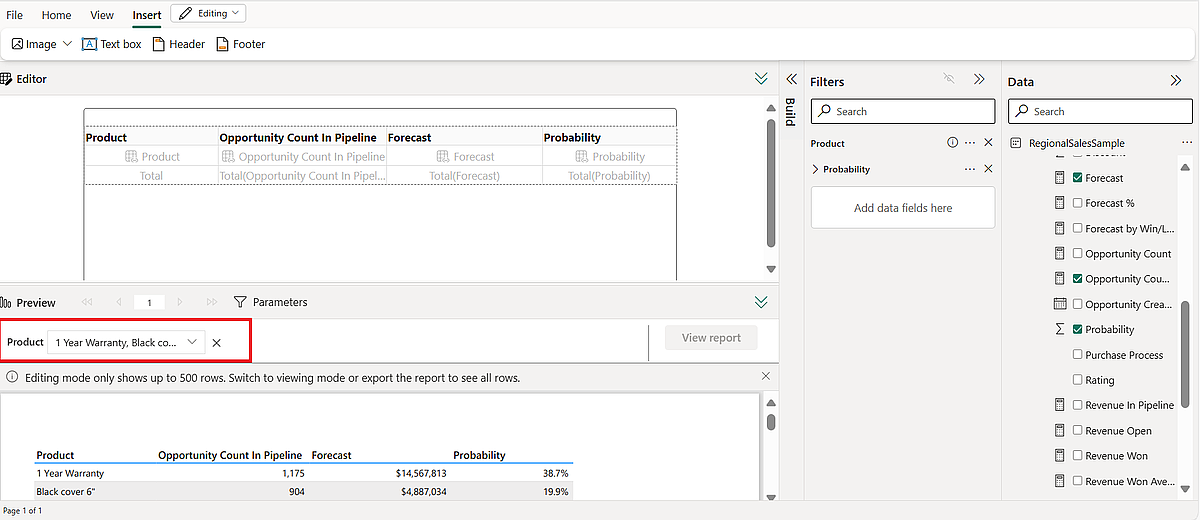Switch to the View tab
The image size is (1200, 520).
(102, 15)
